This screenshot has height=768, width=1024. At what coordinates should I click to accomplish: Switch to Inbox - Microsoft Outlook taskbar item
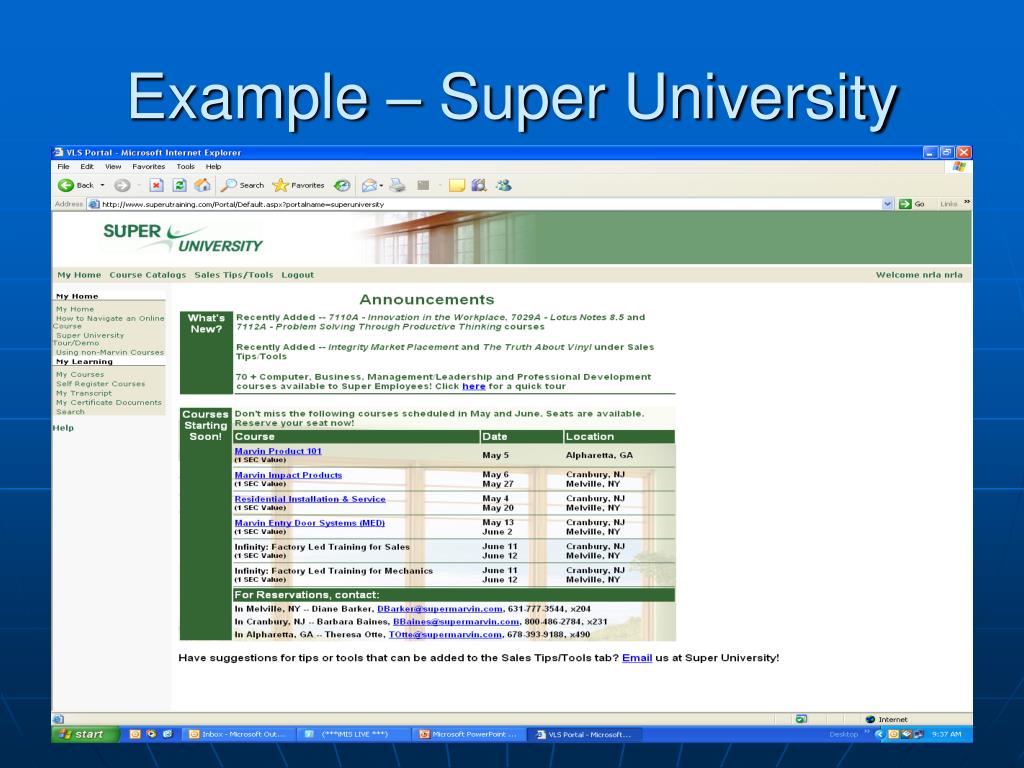click(x=238, y=734)
